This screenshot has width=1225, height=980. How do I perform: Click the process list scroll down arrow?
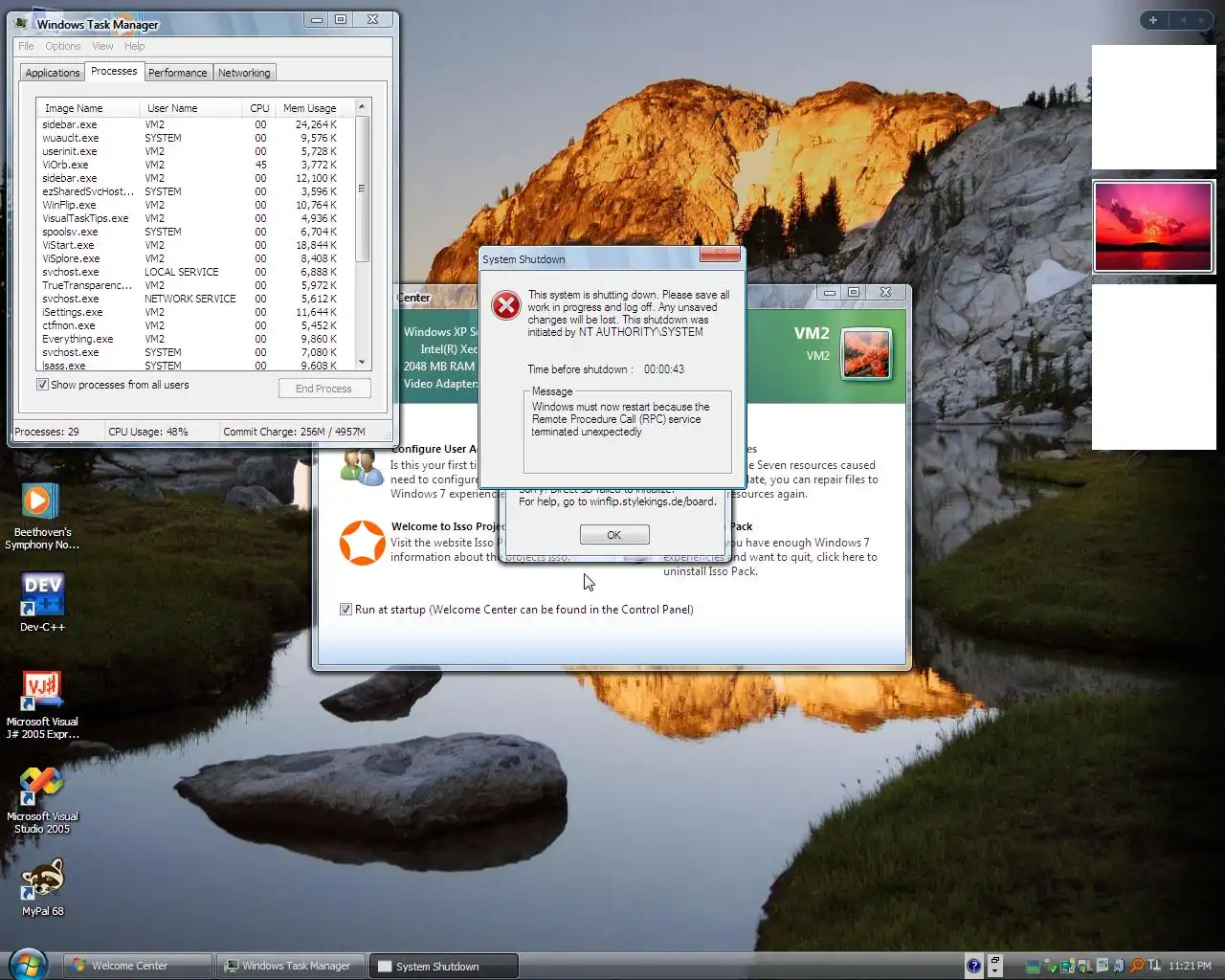click(x=362, y=363)
